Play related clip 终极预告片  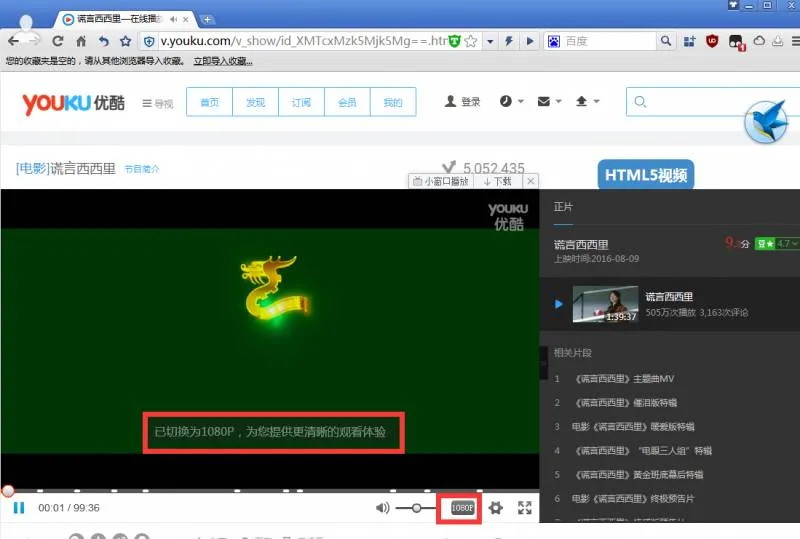(x=633, y=499)
